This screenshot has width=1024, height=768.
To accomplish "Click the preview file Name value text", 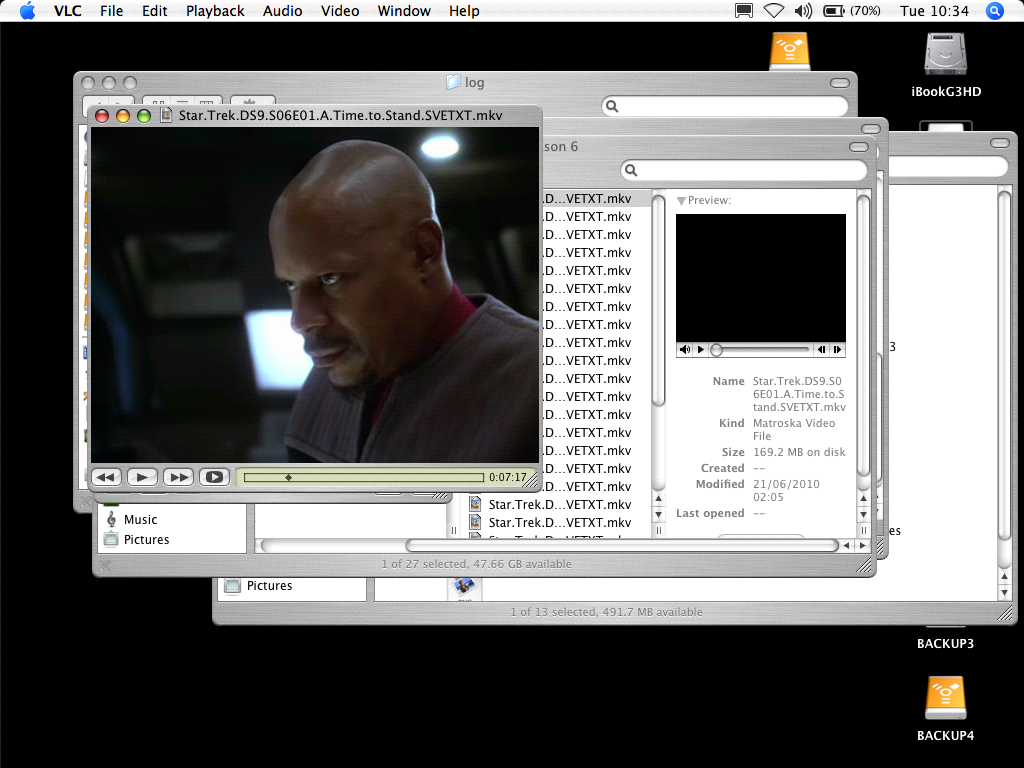I will (799, 394).
